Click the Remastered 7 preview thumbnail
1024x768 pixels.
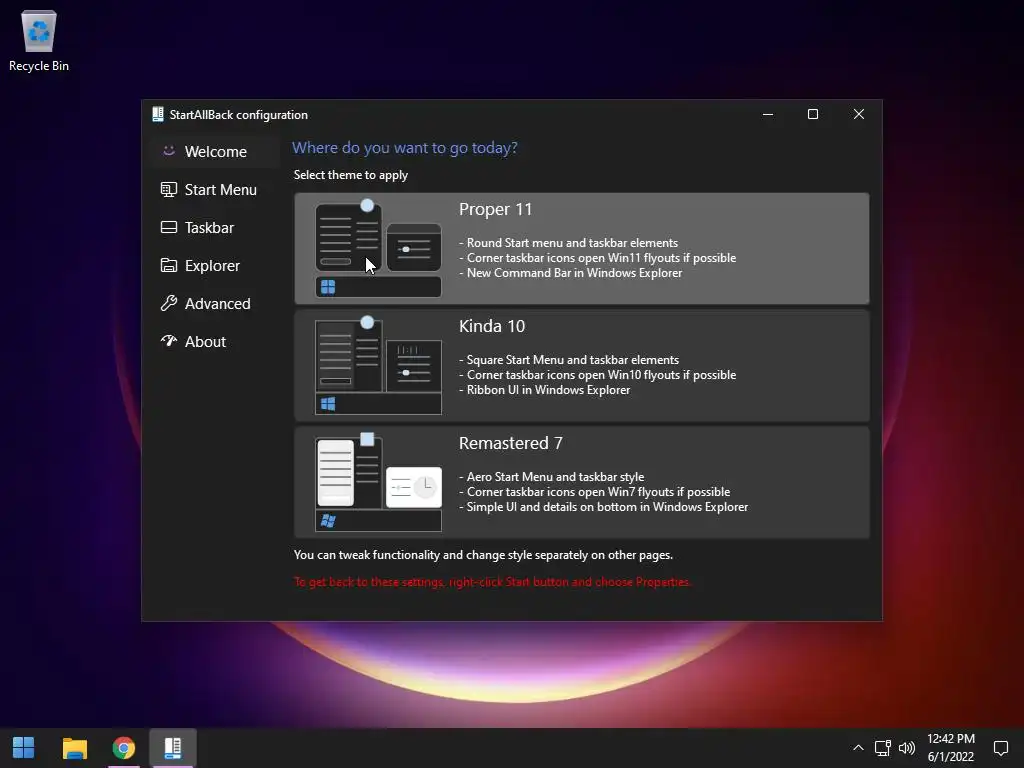tap(378, 483)
